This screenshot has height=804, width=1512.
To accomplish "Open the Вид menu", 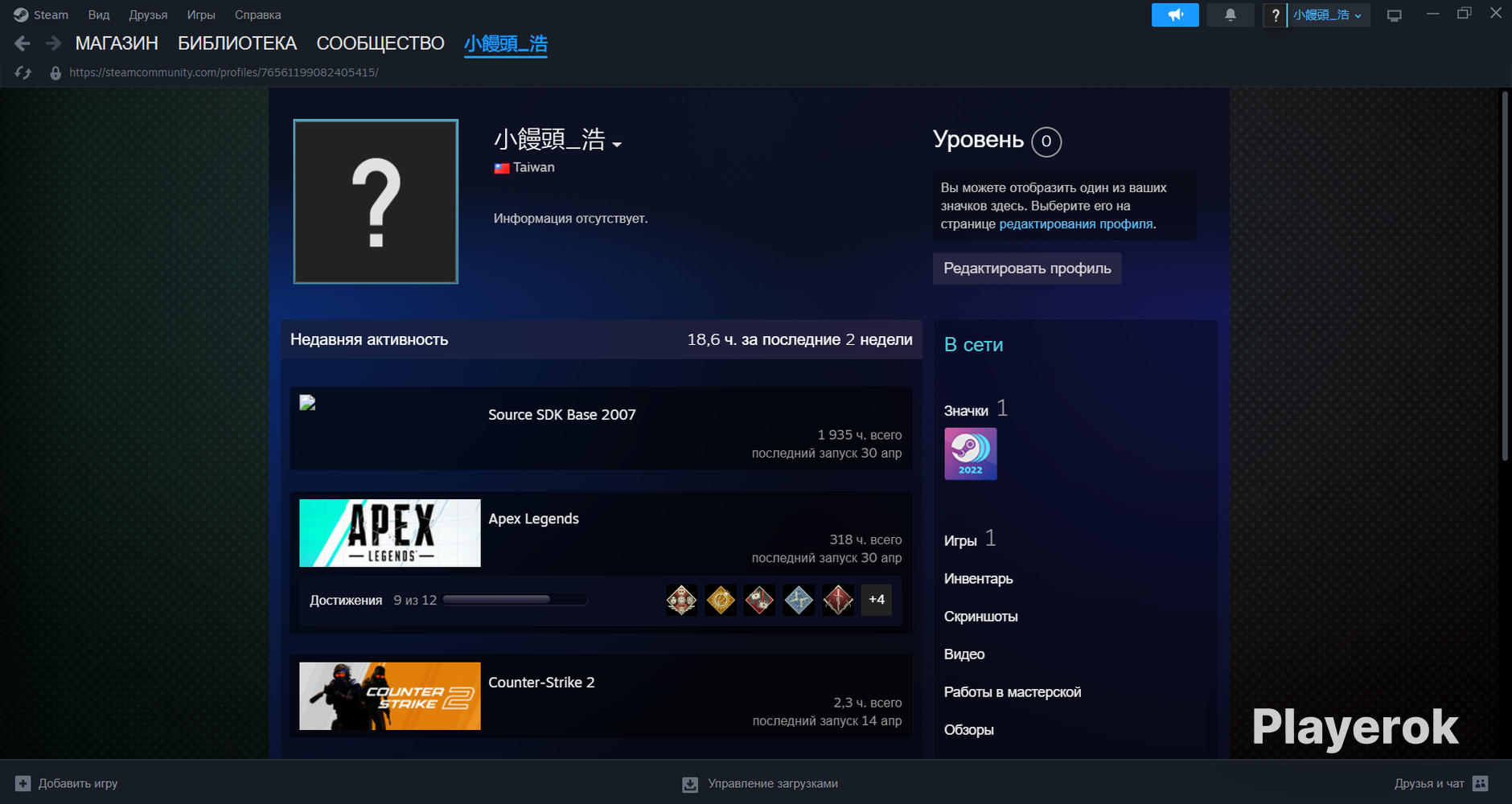I will click(x=99, y=14).
